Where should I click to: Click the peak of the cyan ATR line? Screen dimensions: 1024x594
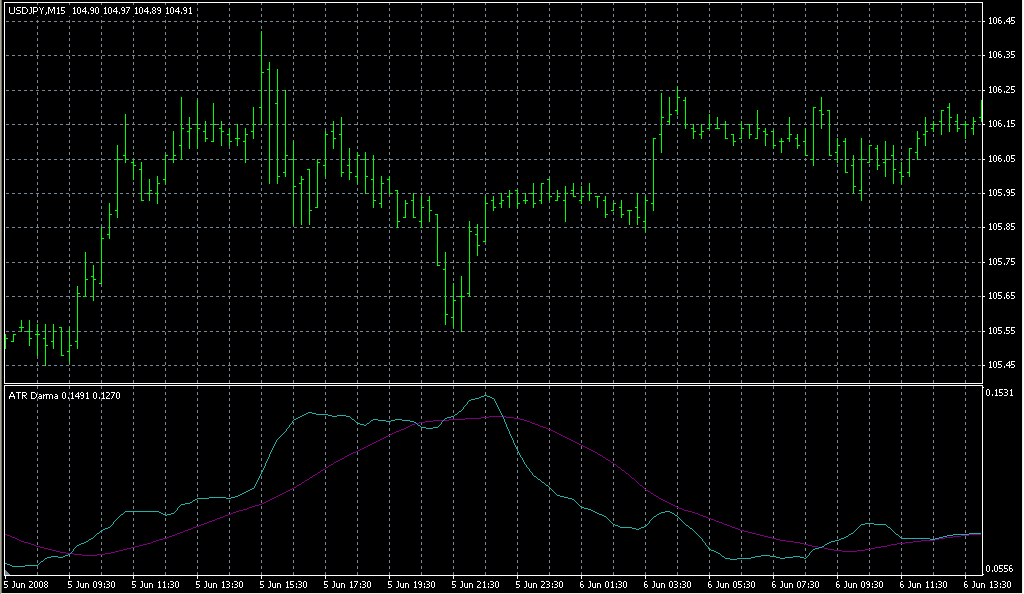487,396
